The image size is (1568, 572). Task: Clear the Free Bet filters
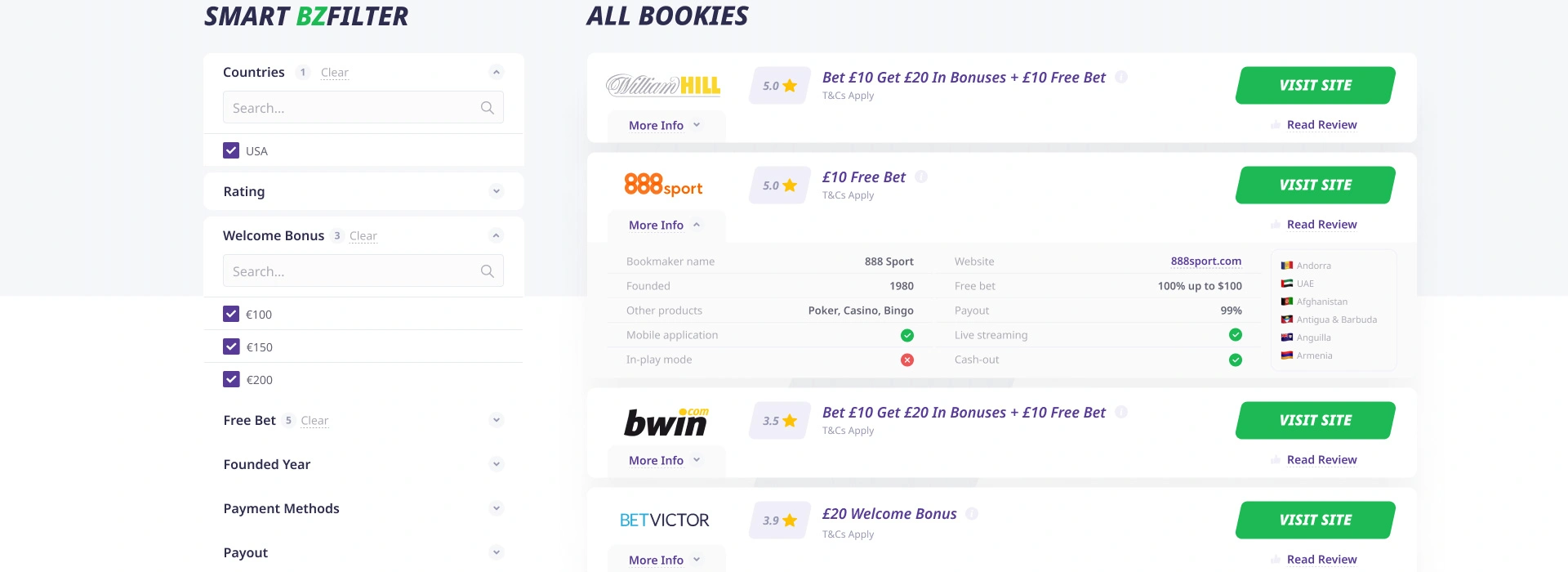(x=314, y=421)
